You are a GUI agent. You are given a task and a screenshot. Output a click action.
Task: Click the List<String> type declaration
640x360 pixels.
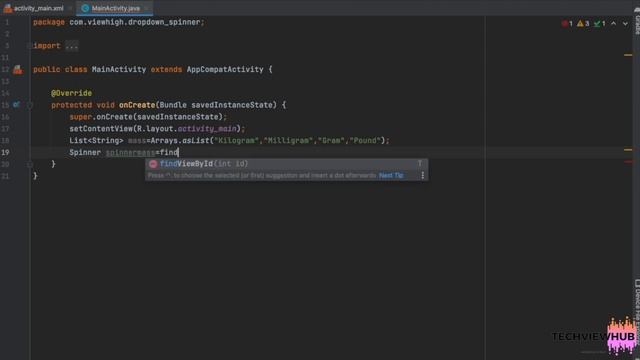96,140
